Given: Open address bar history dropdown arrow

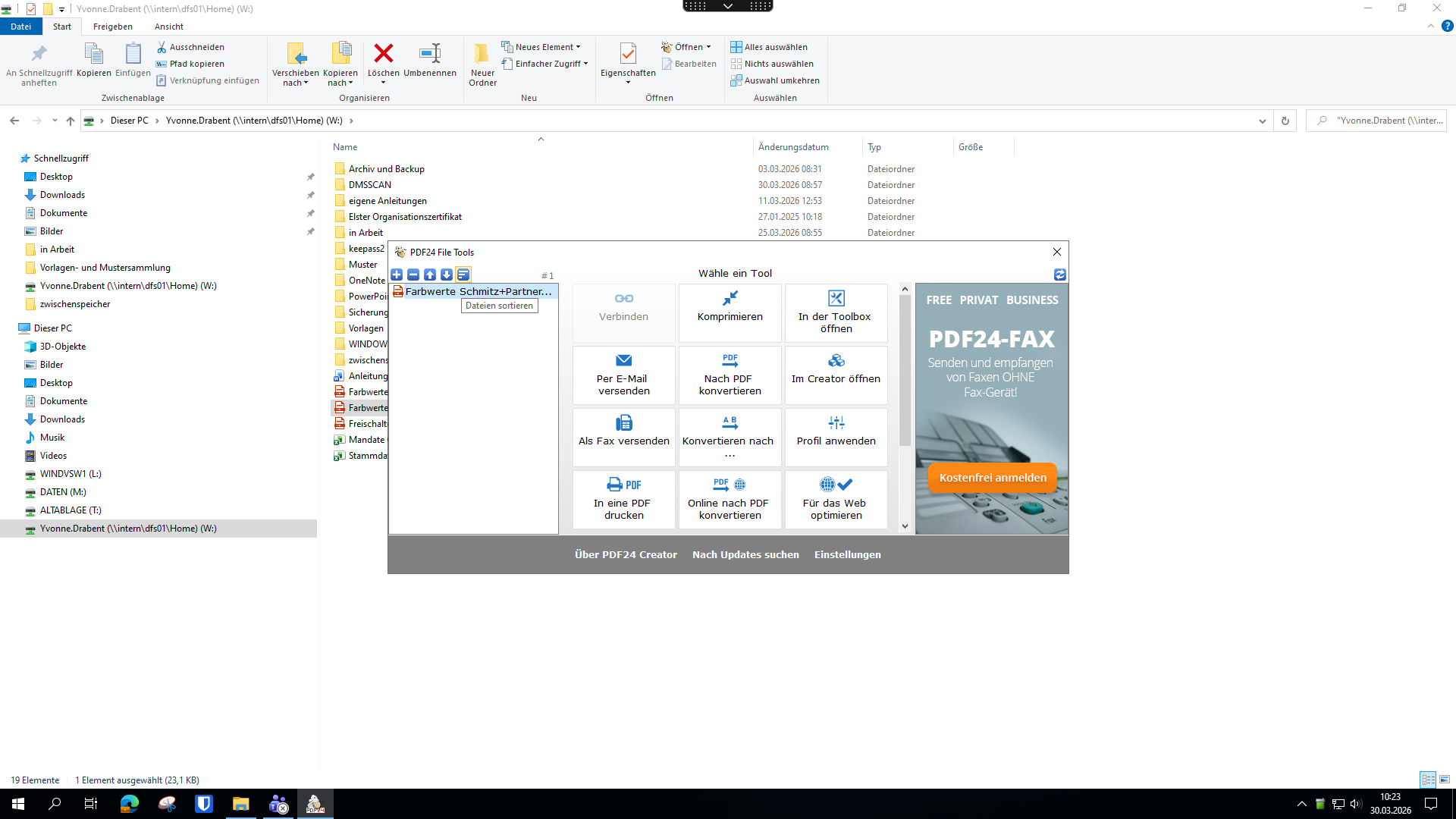Looking at the screenshot, I should click(x=1262, y=121).
